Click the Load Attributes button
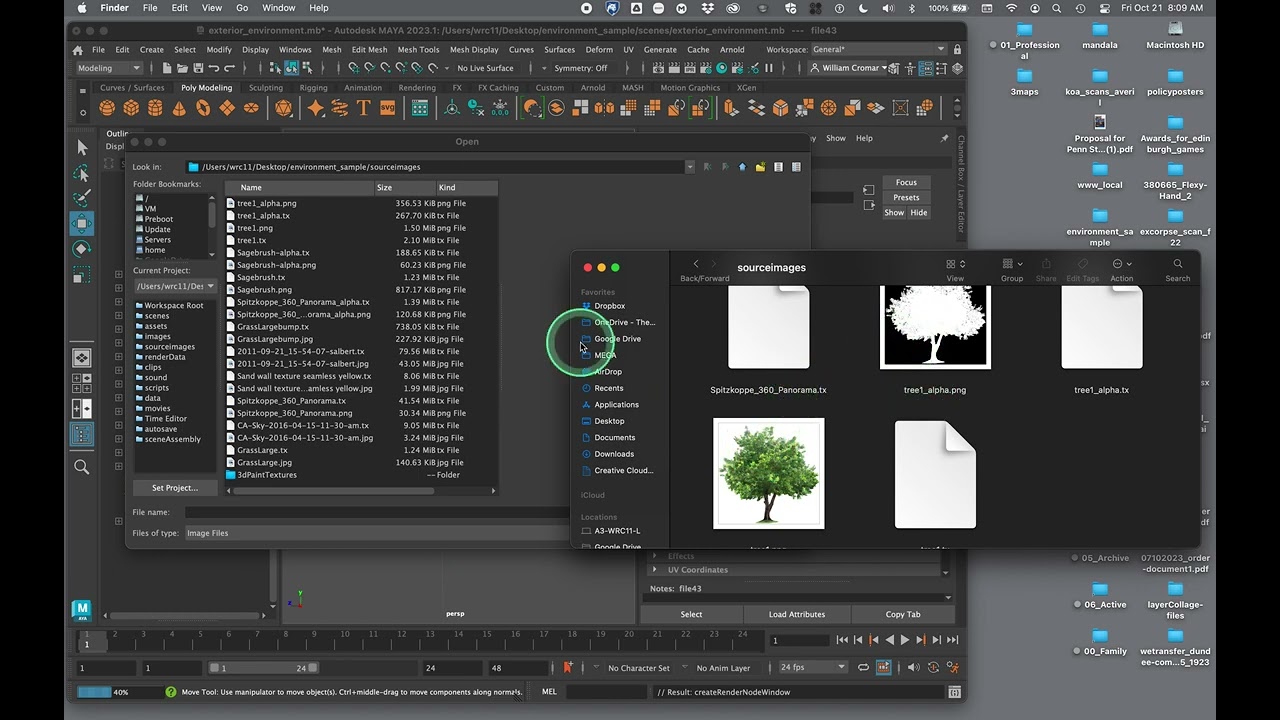 [x=797, y=614]
